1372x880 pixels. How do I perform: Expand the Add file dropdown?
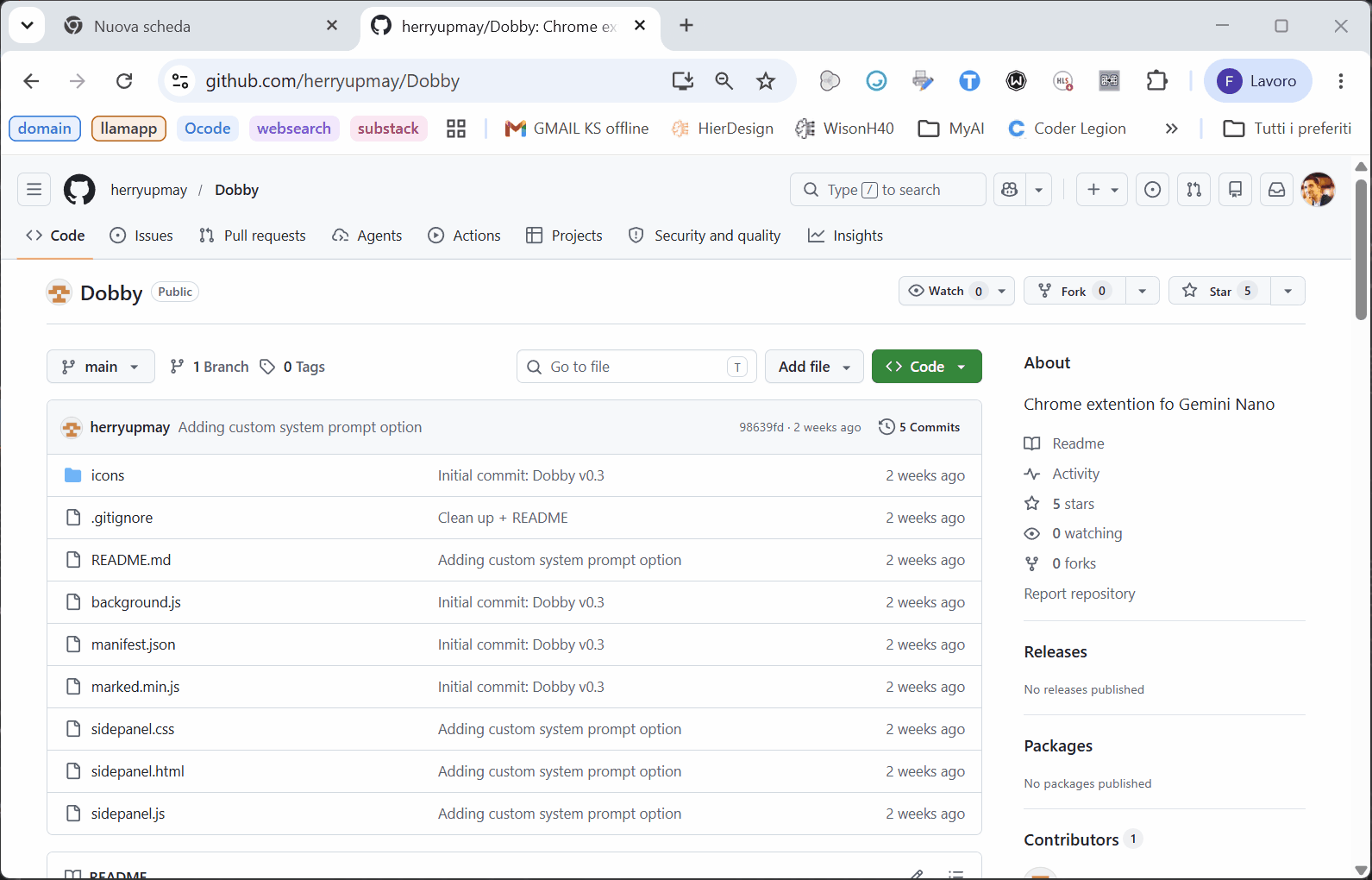(x=814, y=367)
